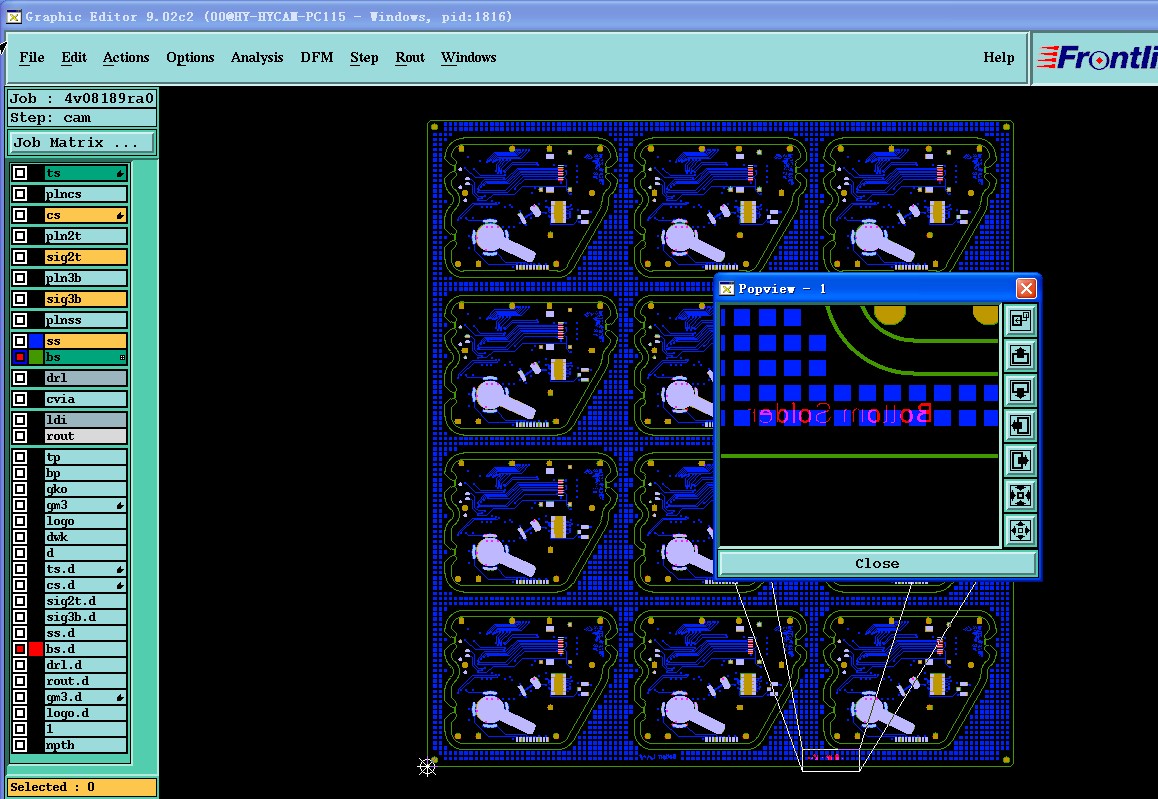Open the File menu

click(x=32, y=58)
